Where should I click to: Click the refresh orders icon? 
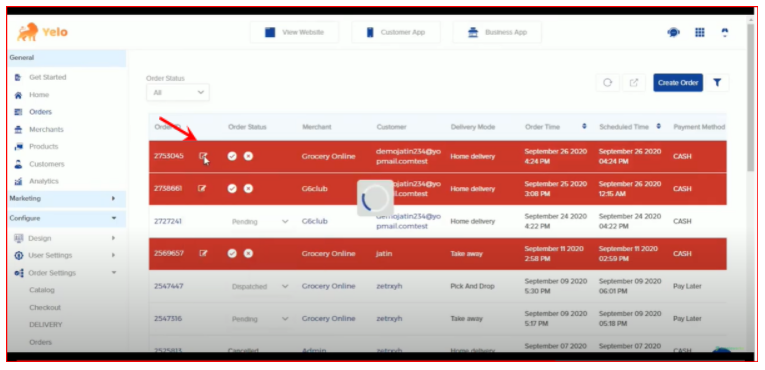607,83
